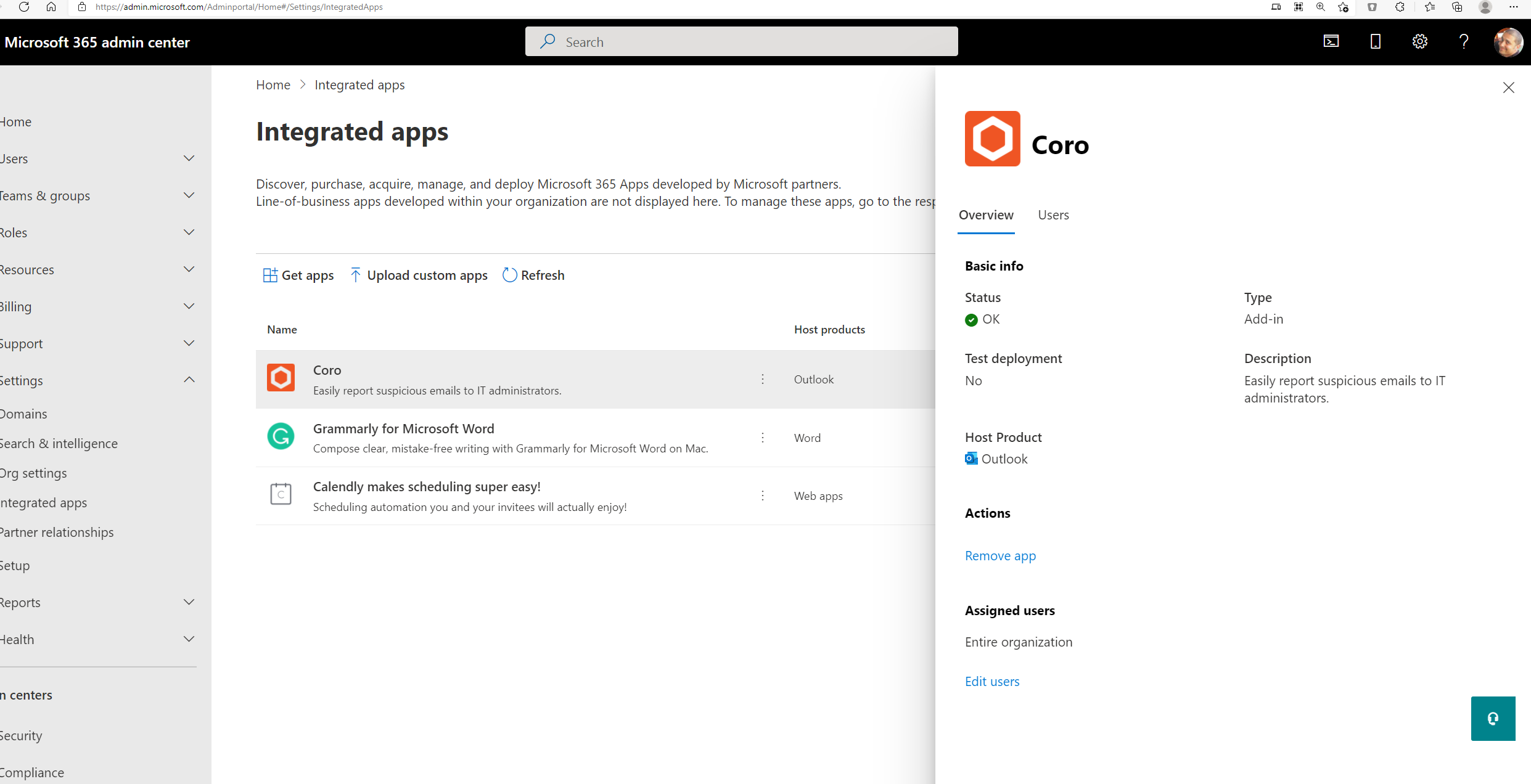Click the browser address bar URL

point(239,7)
